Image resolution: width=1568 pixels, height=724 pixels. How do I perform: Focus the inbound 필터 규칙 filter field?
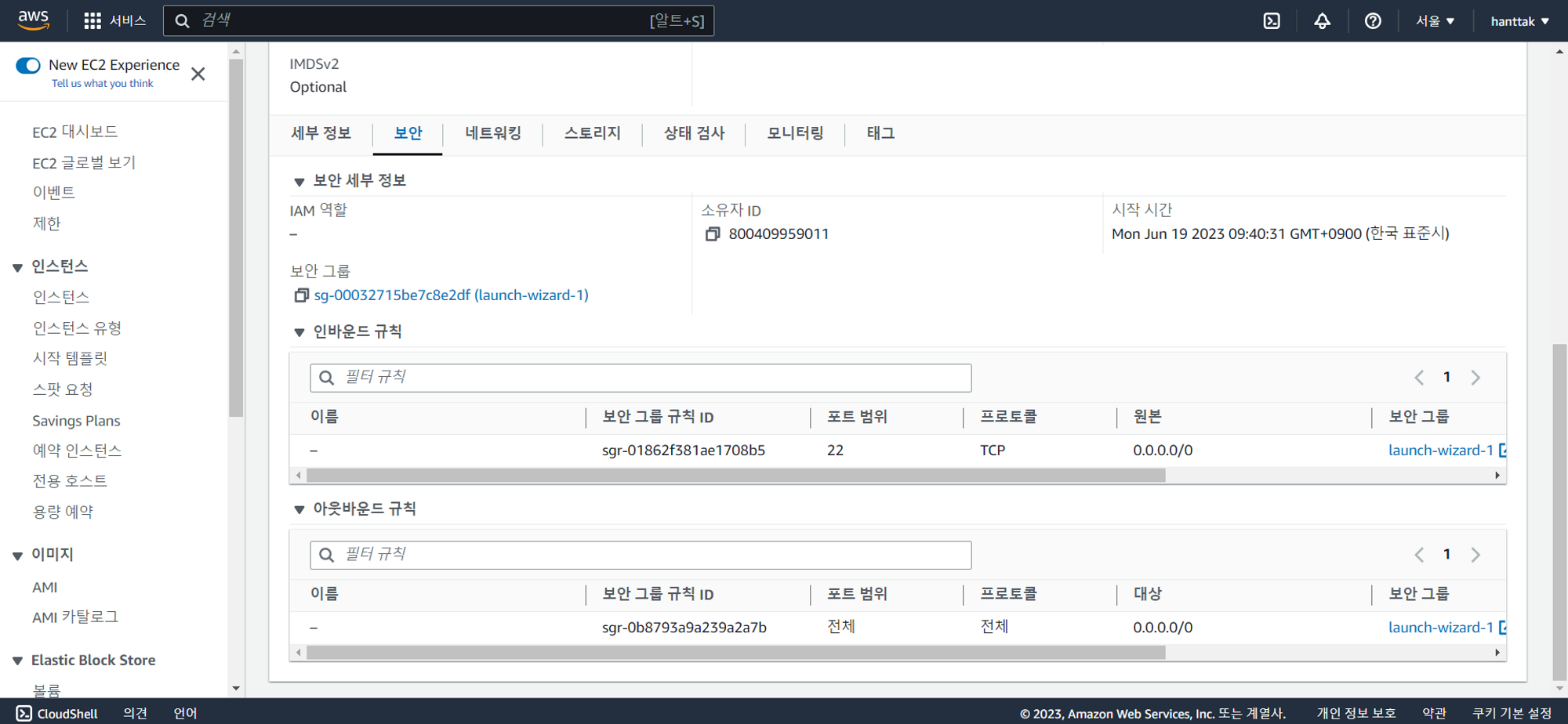pos(641,378)
